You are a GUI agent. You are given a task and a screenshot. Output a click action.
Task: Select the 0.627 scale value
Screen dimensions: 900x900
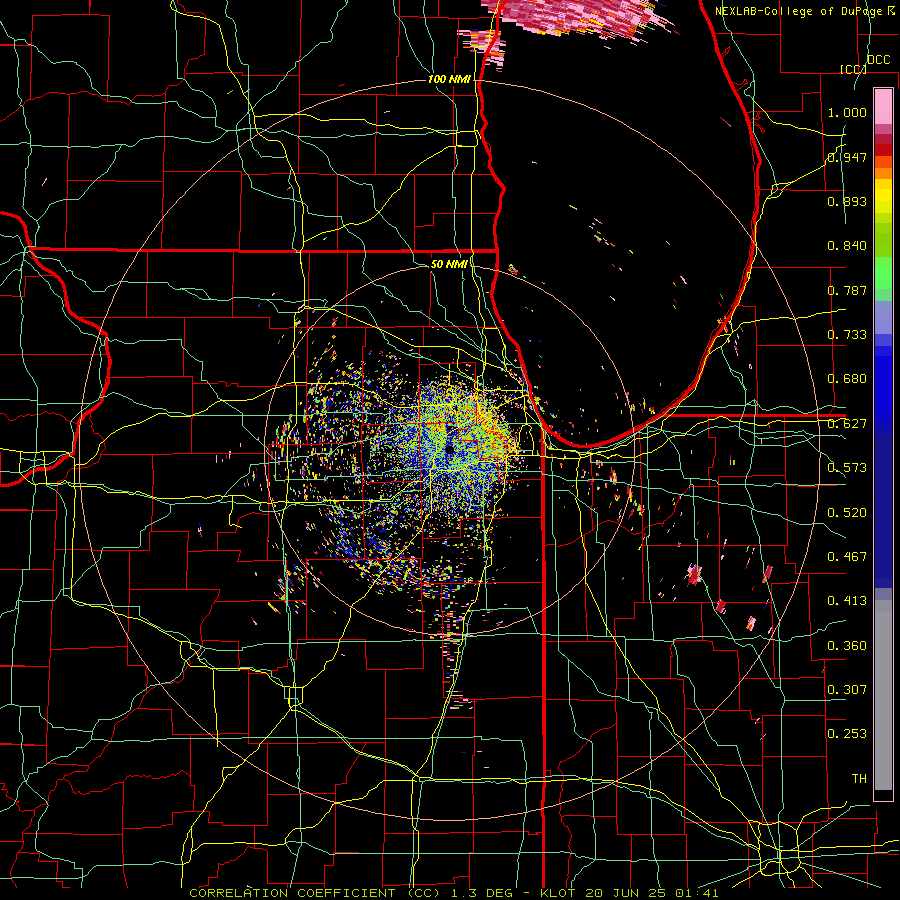(847, 424)
